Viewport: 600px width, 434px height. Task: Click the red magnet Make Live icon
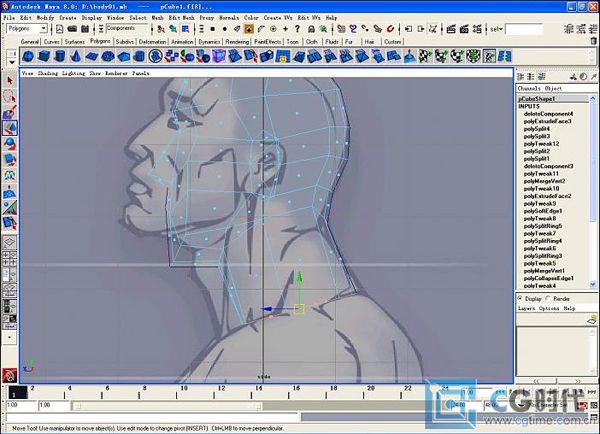[x=390, y=29]
